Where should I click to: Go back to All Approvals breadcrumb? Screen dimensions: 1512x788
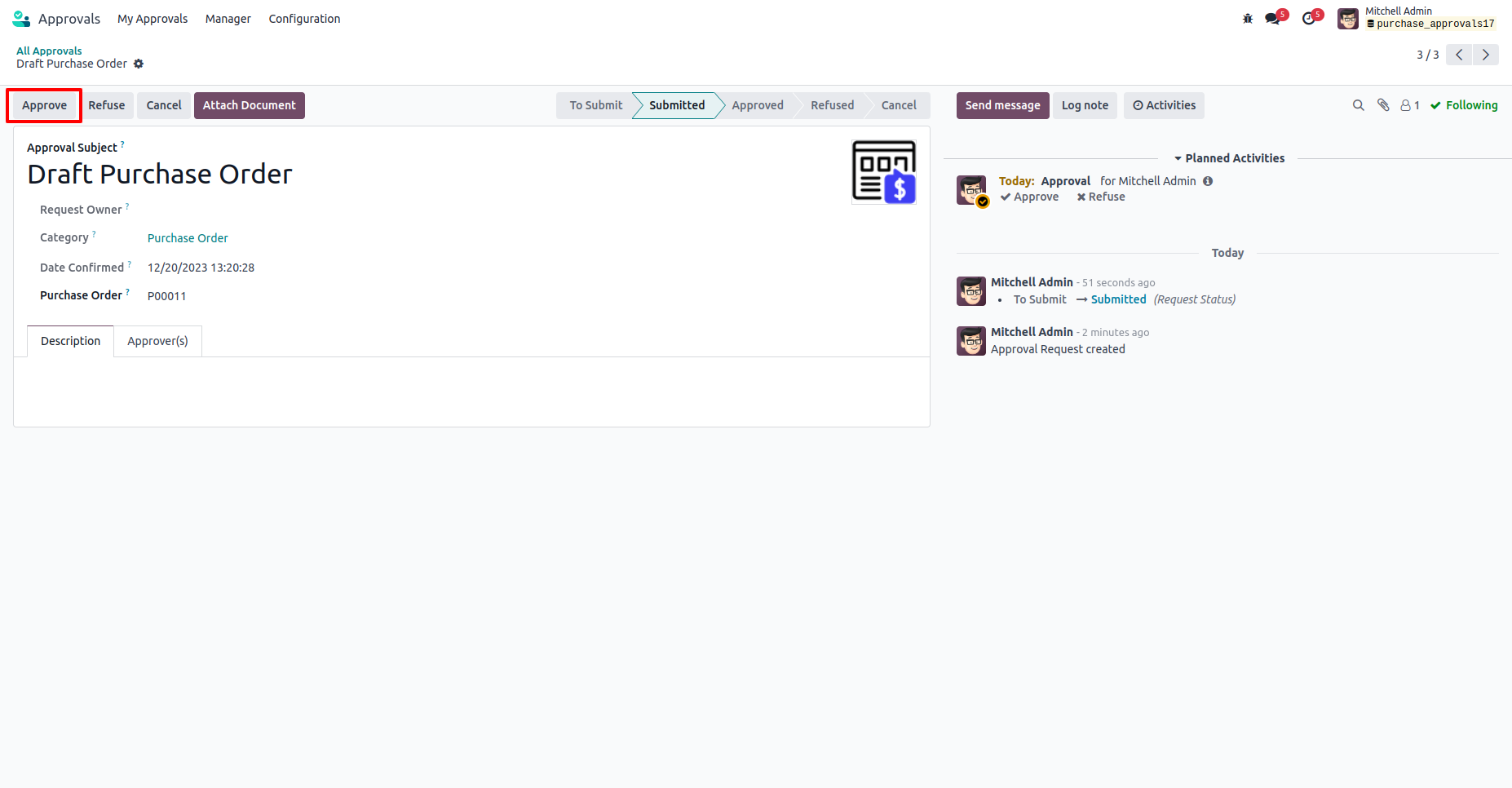(49, 51)
